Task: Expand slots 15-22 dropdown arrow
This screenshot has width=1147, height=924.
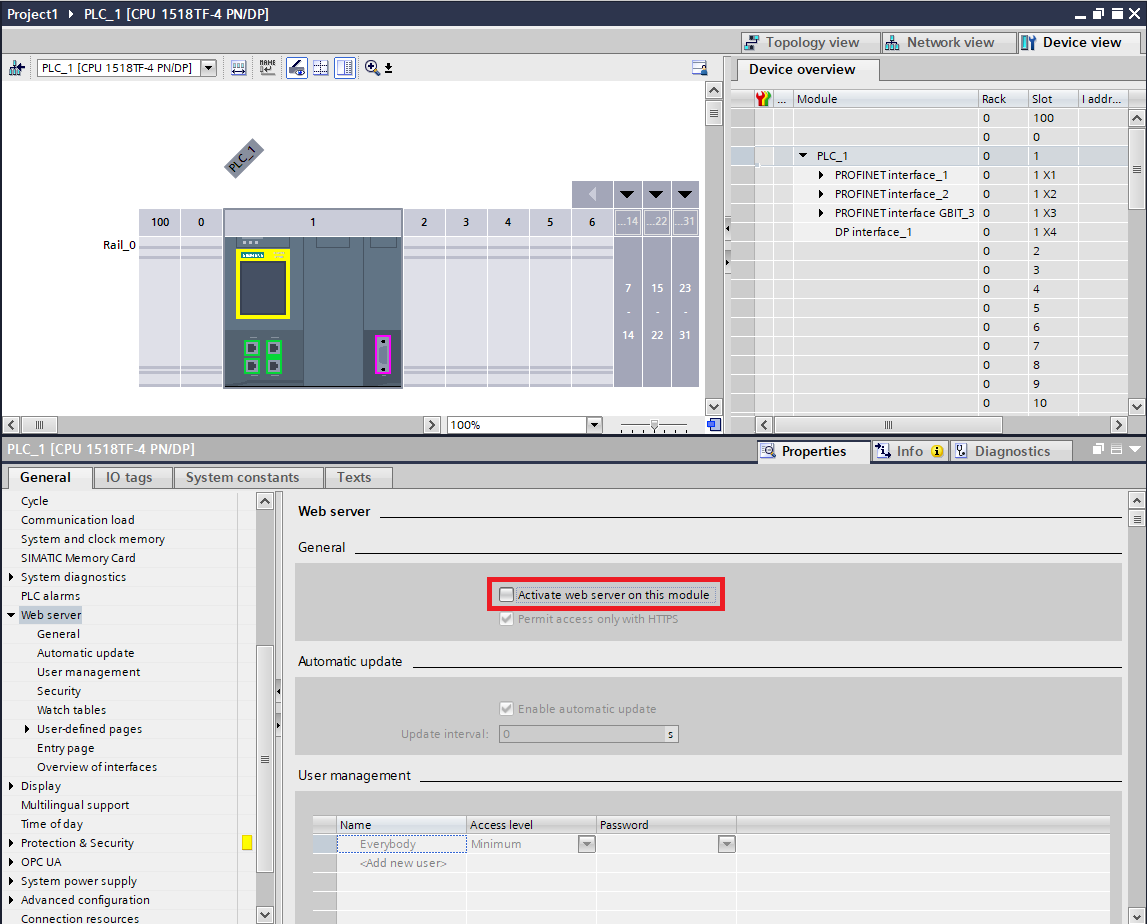Action: pyautogui.click(x=656, y=195)
